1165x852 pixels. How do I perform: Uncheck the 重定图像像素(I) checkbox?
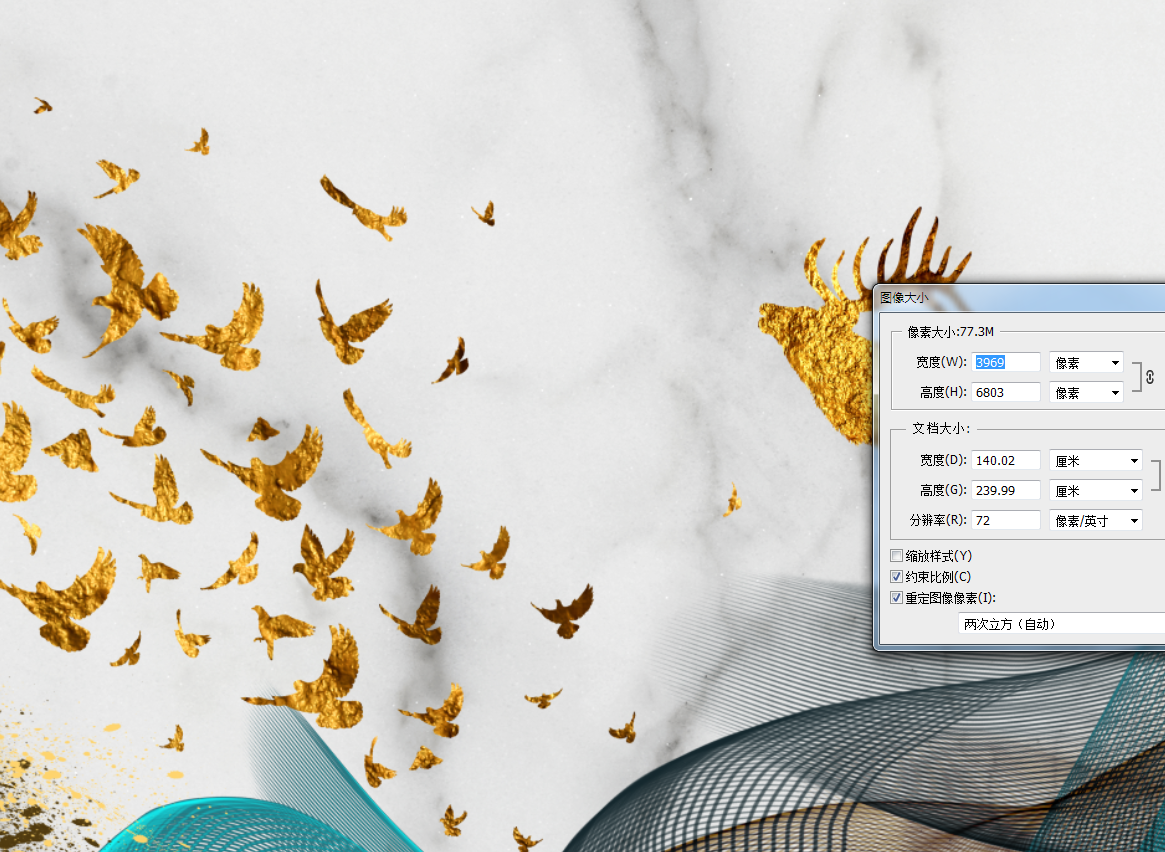[897, 597]
